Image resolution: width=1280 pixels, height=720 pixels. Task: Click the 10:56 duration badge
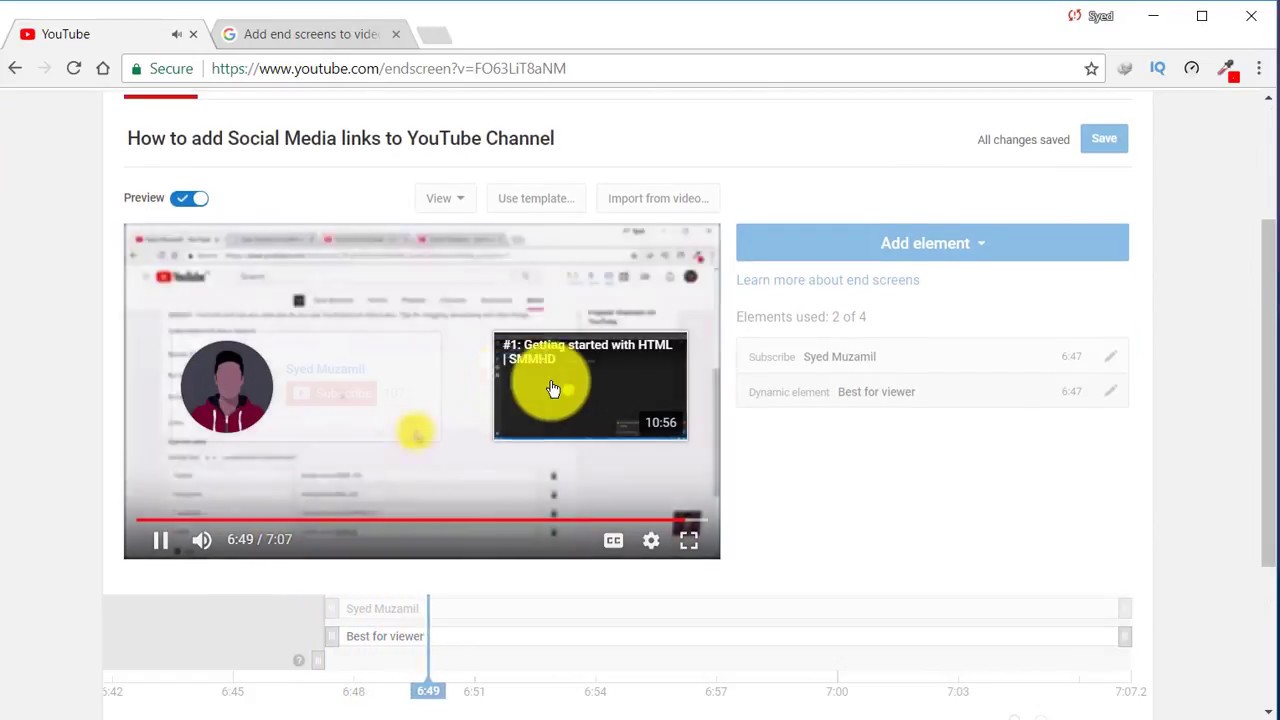point(660,422)
